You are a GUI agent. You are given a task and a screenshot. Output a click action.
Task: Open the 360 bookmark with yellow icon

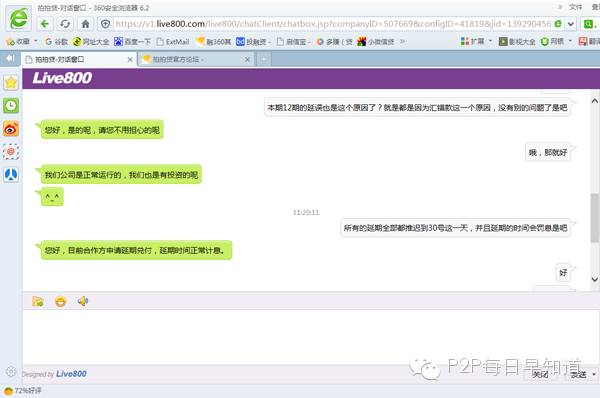point(214,41)
